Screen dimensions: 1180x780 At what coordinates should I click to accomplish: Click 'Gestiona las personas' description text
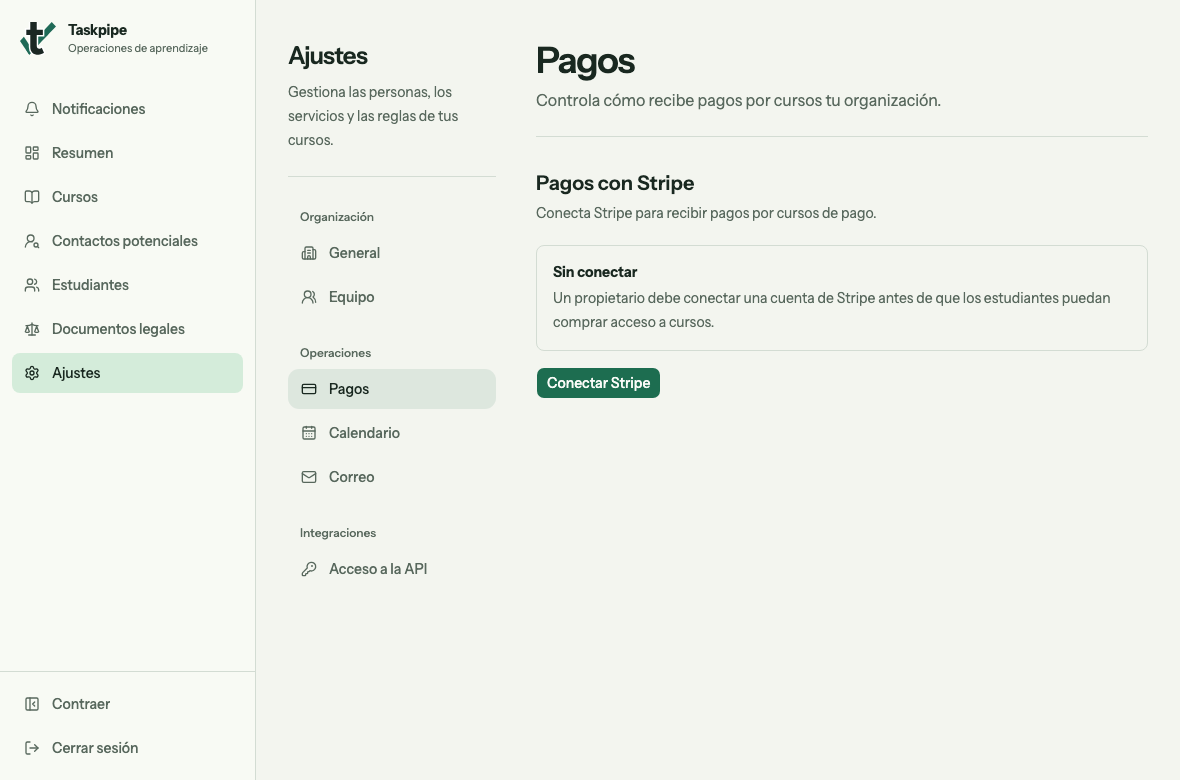pos(373,116)
